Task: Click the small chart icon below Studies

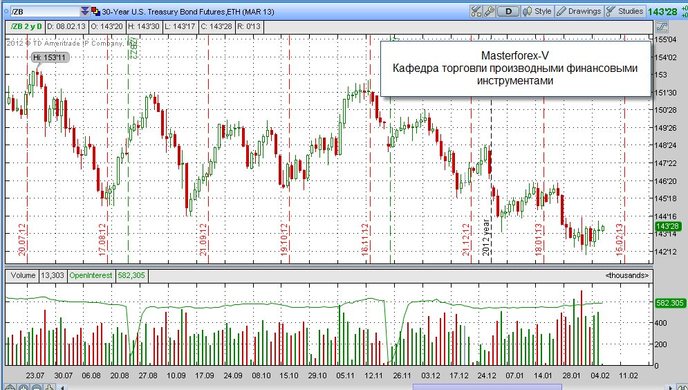Action: (x=661, y=27)
